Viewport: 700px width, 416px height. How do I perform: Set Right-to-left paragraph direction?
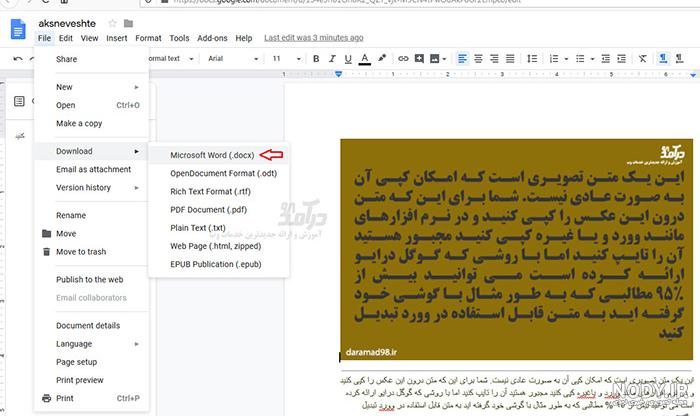pos(679,58)
